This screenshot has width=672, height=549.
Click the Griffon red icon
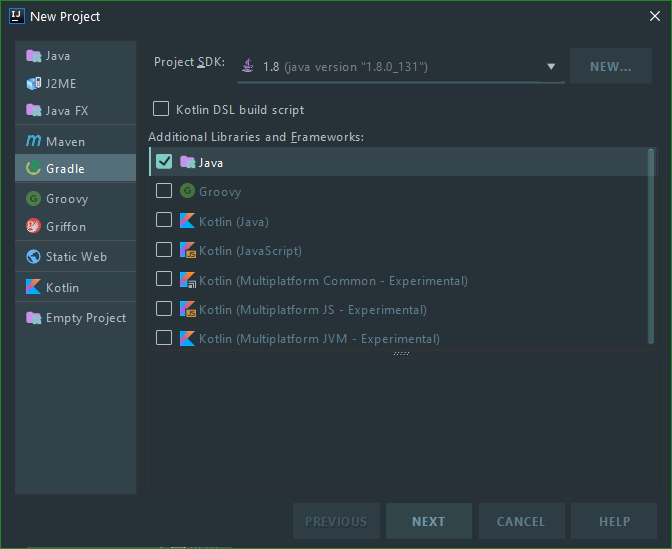(33, 226)
